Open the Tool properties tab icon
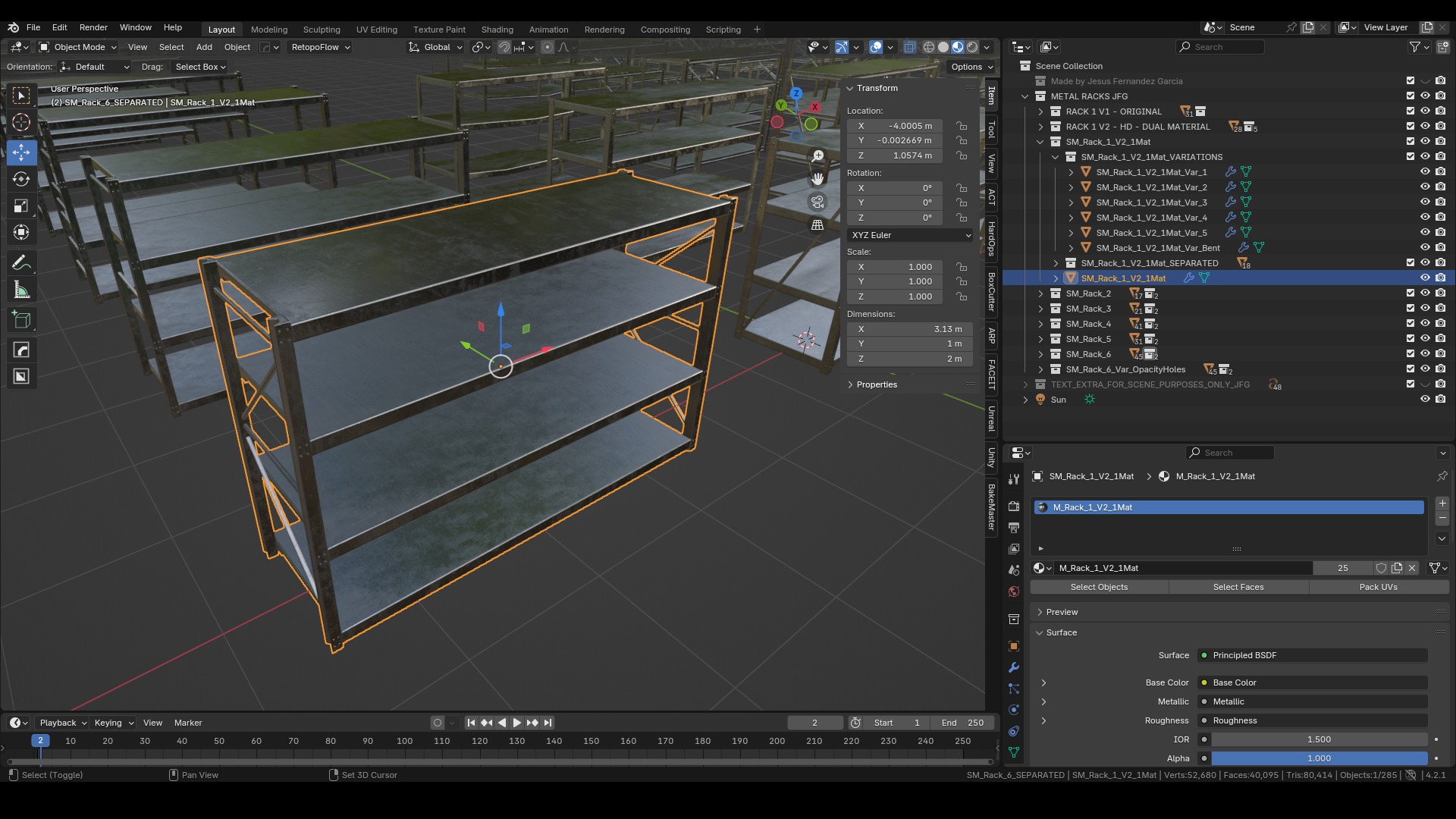 (1014, 479)
